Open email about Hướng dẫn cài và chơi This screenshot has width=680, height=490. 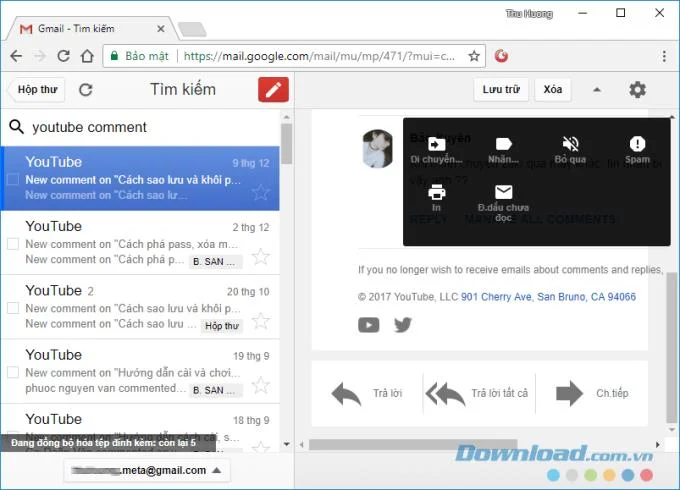(x=140, y=371)
